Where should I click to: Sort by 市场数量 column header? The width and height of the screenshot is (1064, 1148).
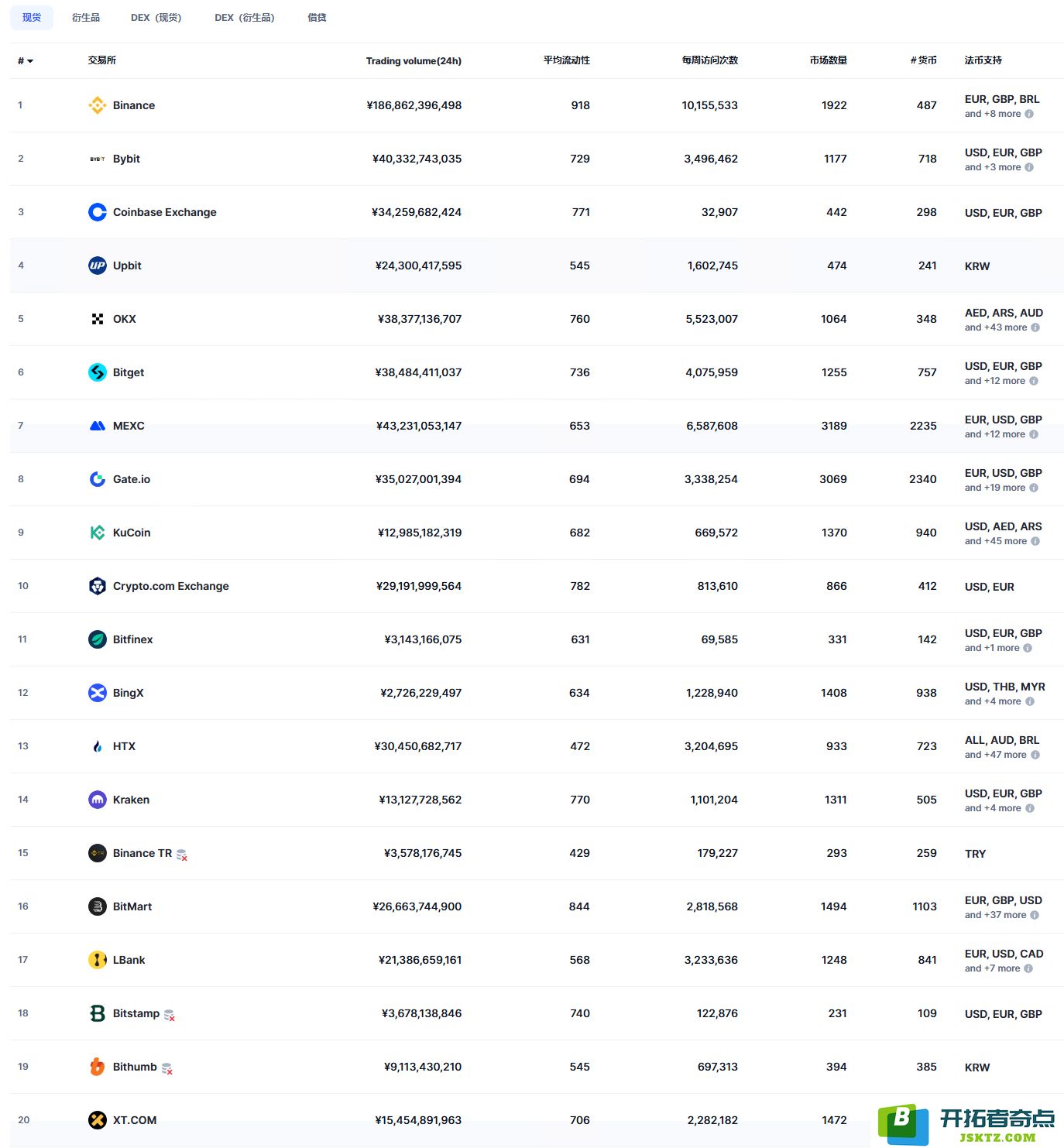pos(829,60)
